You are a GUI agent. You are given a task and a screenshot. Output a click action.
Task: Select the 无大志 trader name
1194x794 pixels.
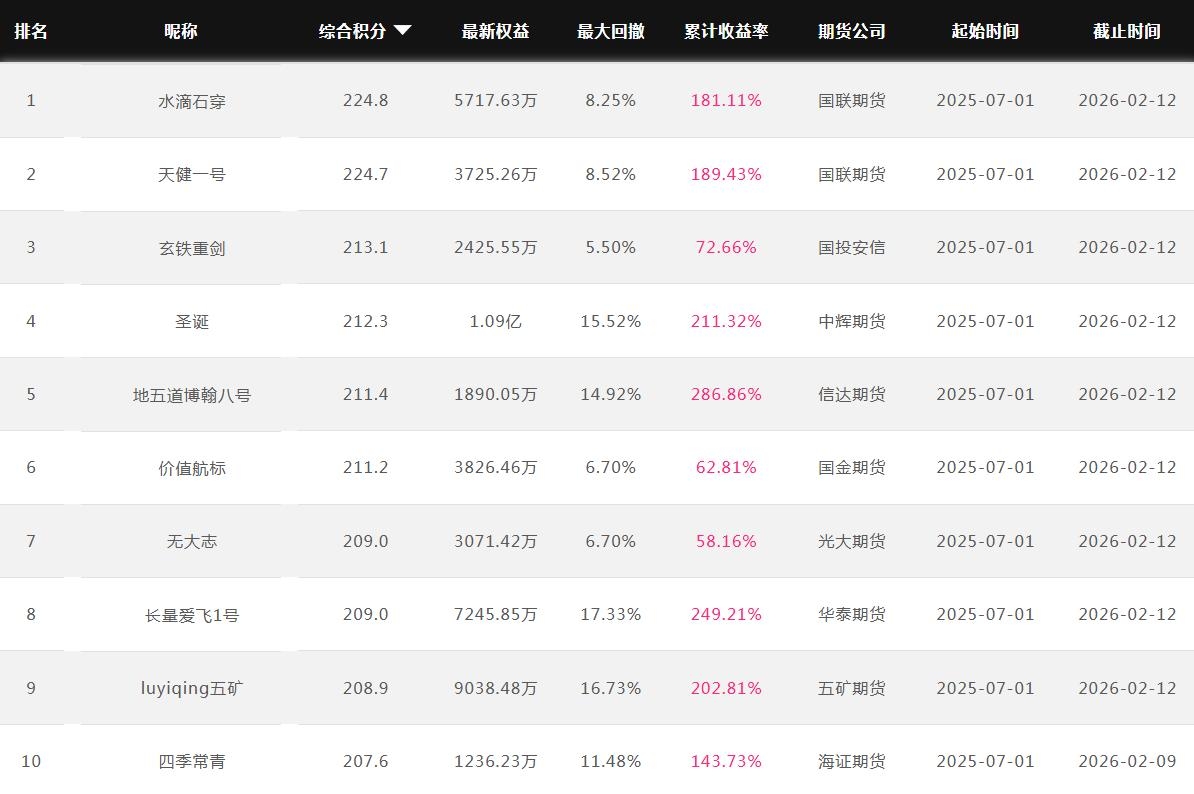click(192, 541)
